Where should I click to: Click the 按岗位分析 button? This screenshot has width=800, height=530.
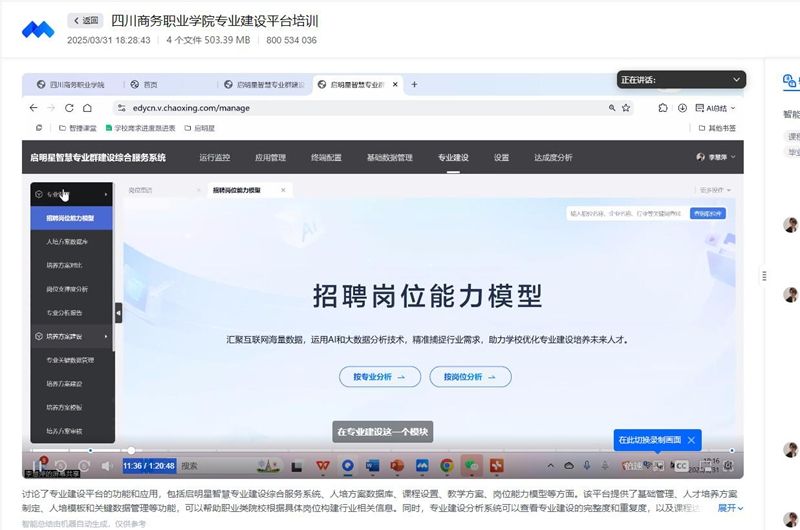(470, 377)
